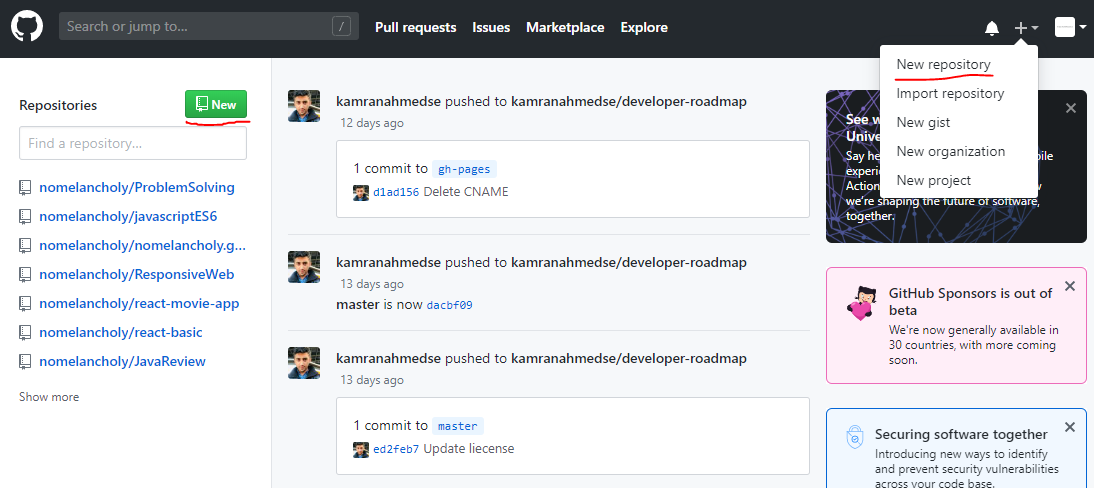Open nomelancholy/react-movie-app repository

pos(139,304)
